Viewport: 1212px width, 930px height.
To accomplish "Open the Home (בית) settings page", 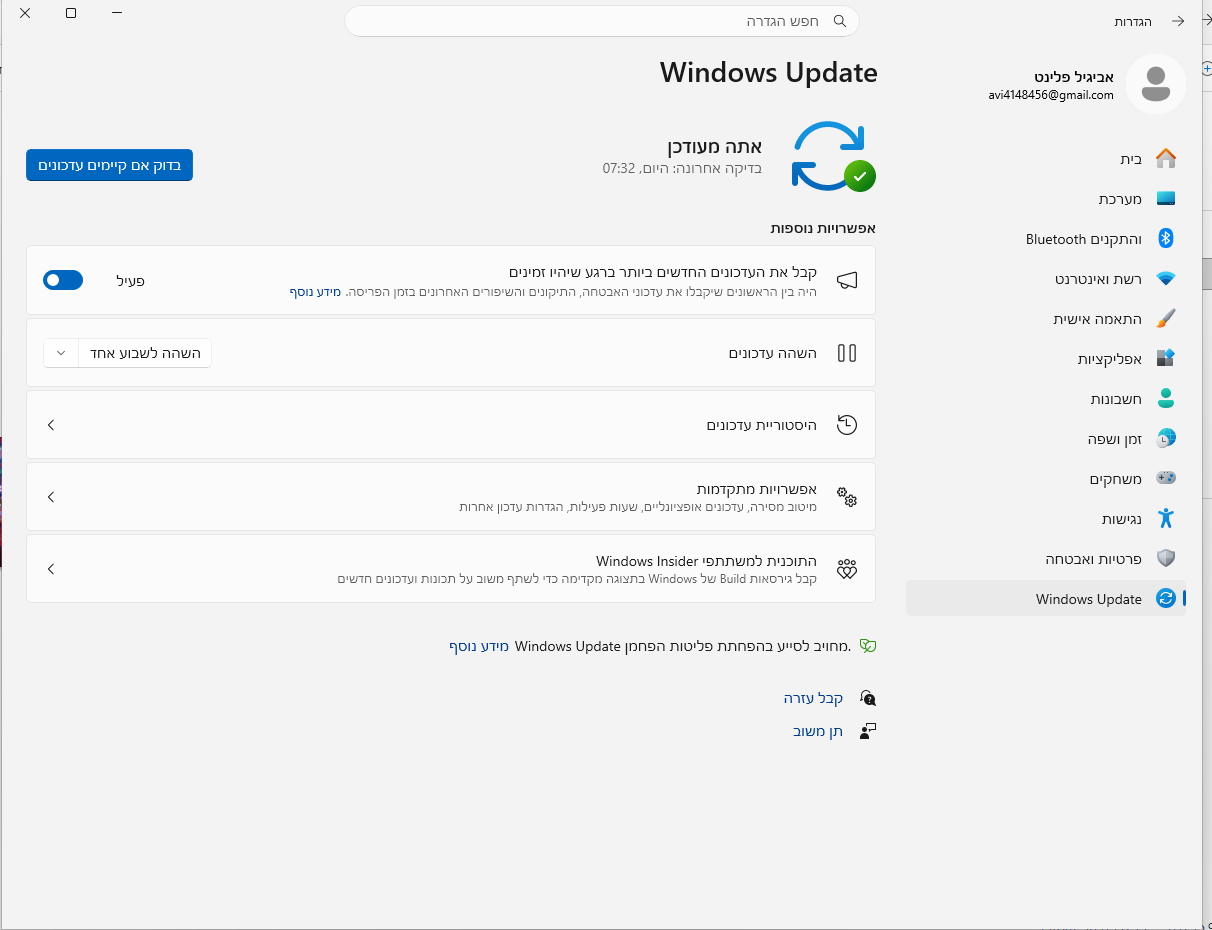I will click(1046, 159).
